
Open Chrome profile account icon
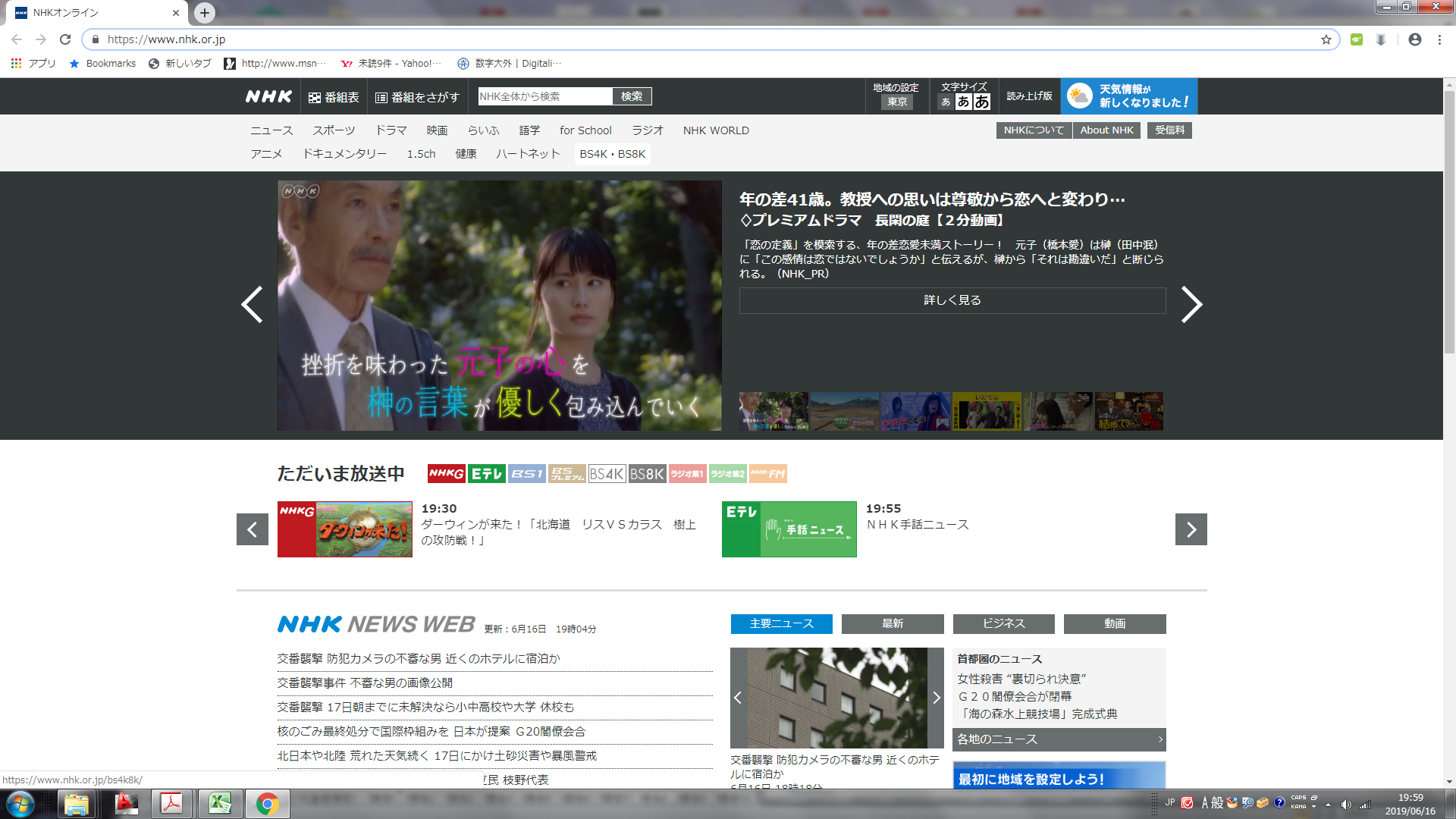pos(1415,39)
